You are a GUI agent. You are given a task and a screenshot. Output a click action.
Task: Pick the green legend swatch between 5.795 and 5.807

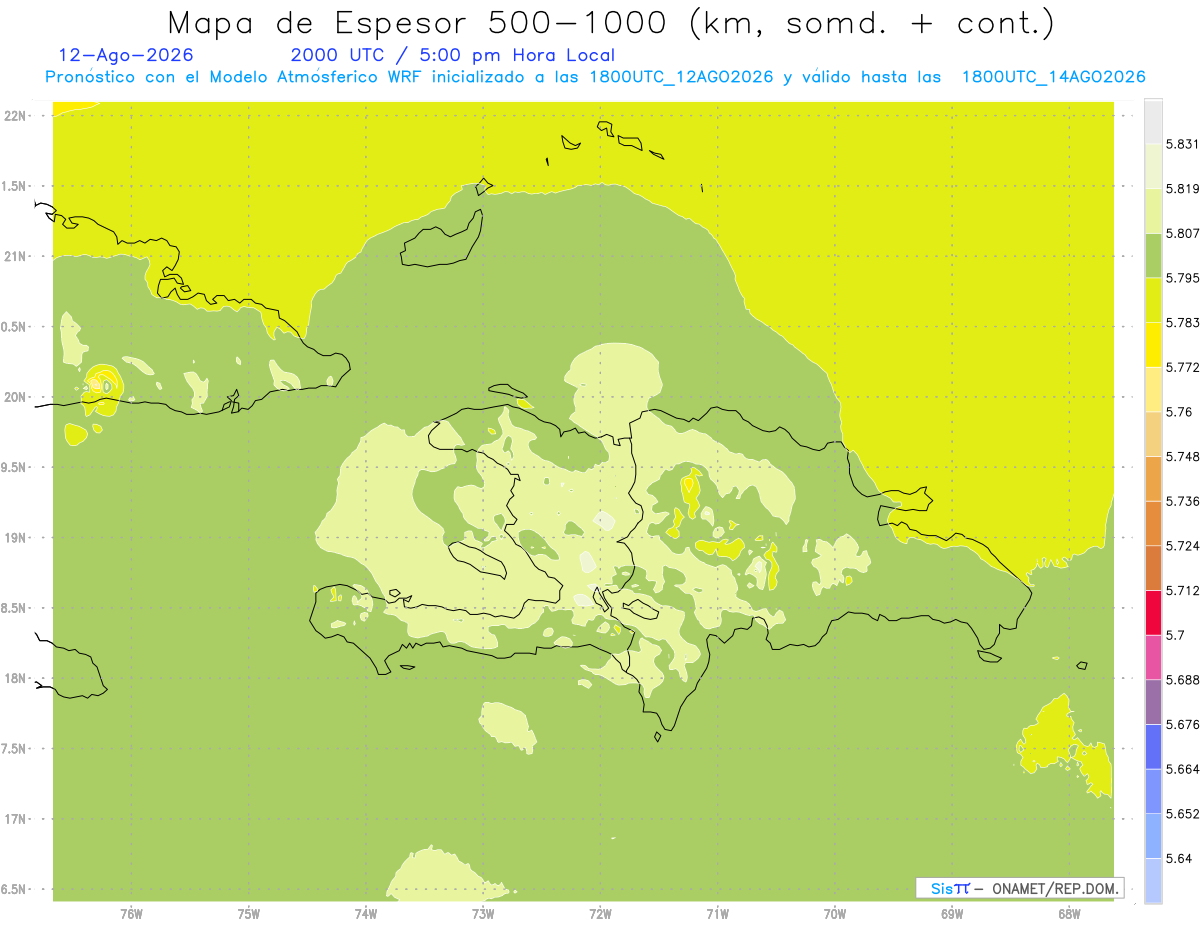coord(1153,255)
